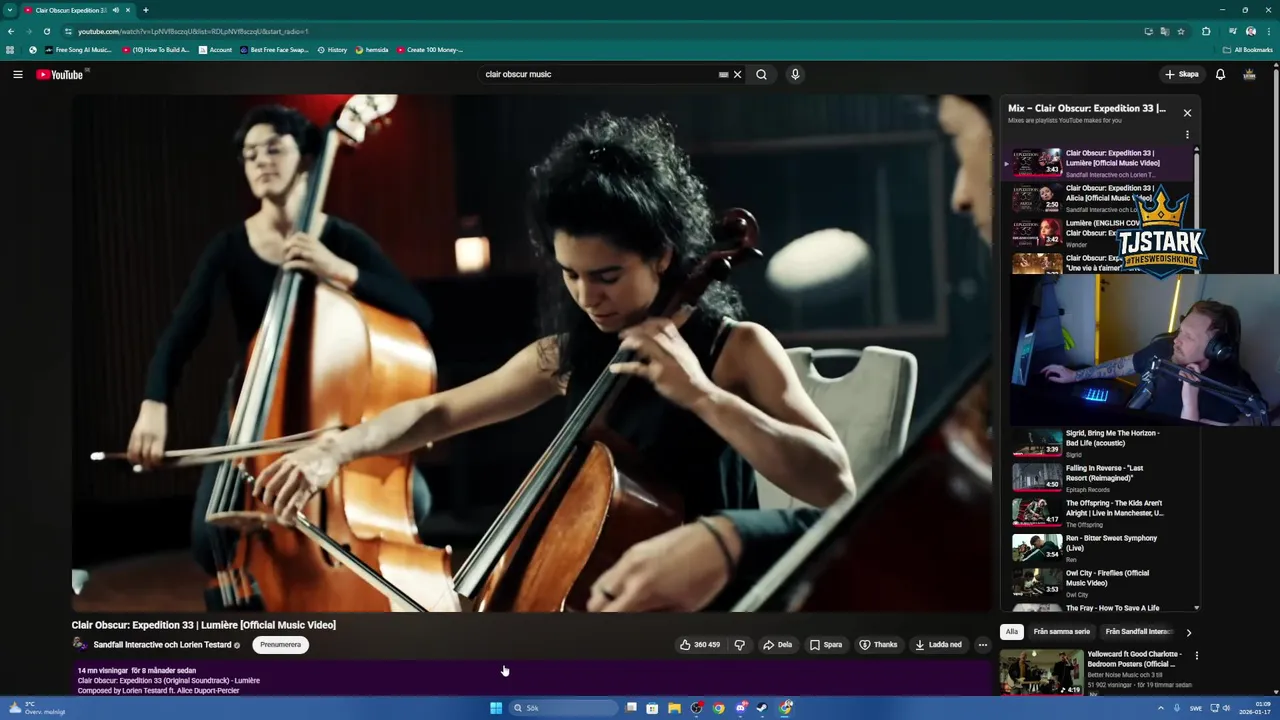
Task: Open the YouTube notifications bell
Action: pyautogui.click(x=1220, y=74)
